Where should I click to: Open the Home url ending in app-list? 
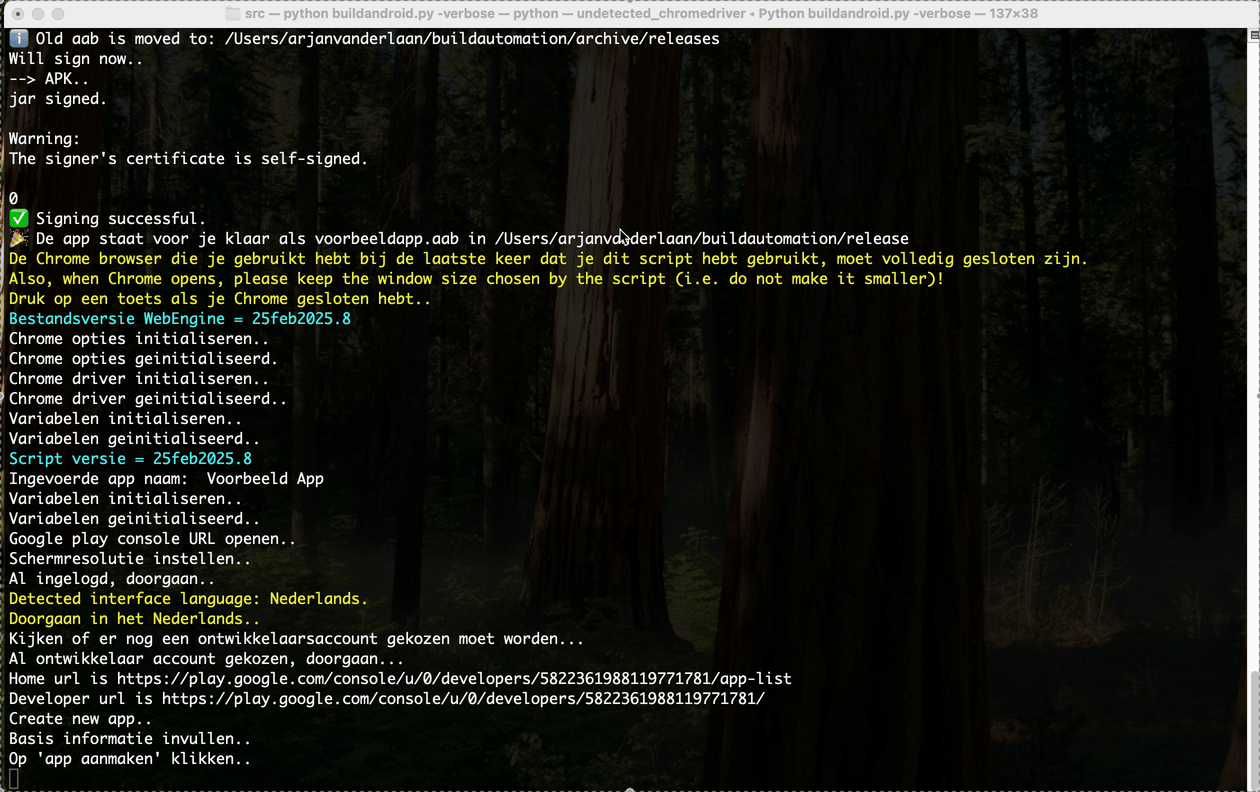pos(454,679)
